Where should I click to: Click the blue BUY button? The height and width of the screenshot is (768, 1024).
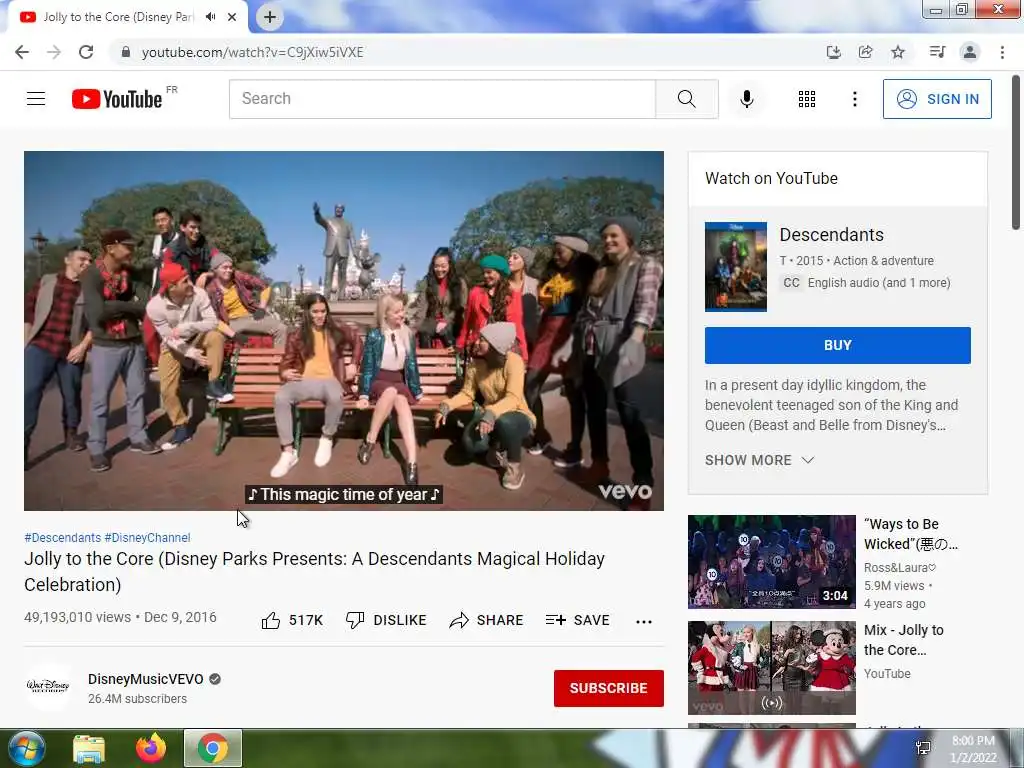(837, 345)
